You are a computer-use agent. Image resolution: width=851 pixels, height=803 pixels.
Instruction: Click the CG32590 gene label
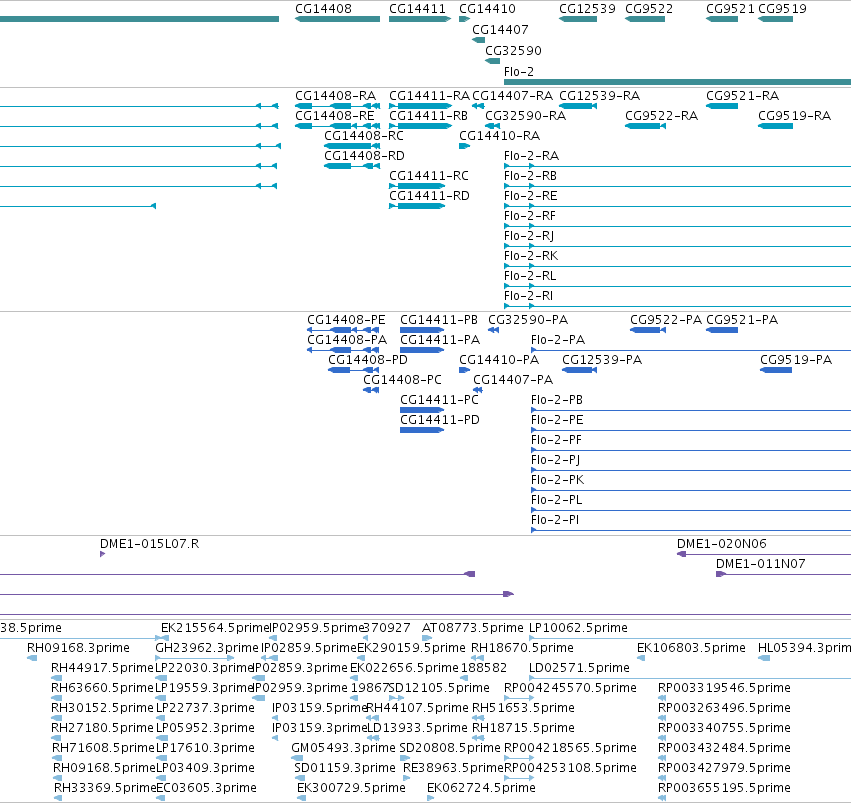513,51
